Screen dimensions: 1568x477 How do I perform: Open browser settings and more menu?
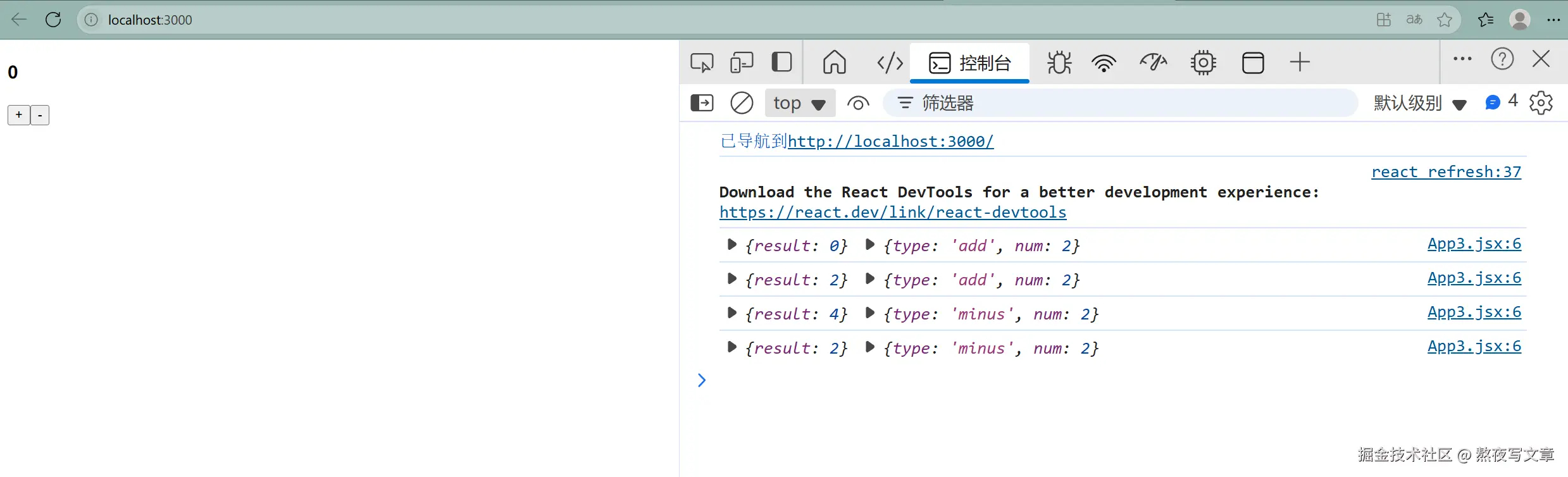click(1553, 20)
